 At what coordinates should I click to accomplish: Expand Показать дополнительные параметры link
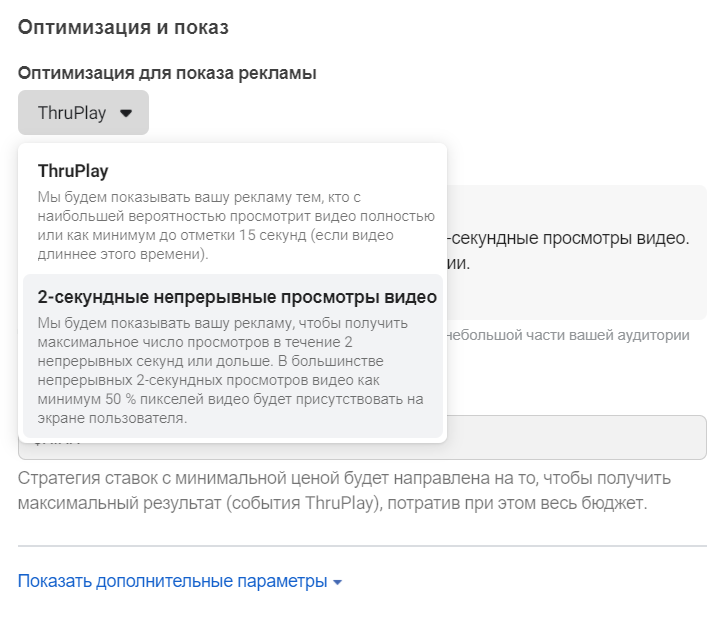tap(180, 581)
